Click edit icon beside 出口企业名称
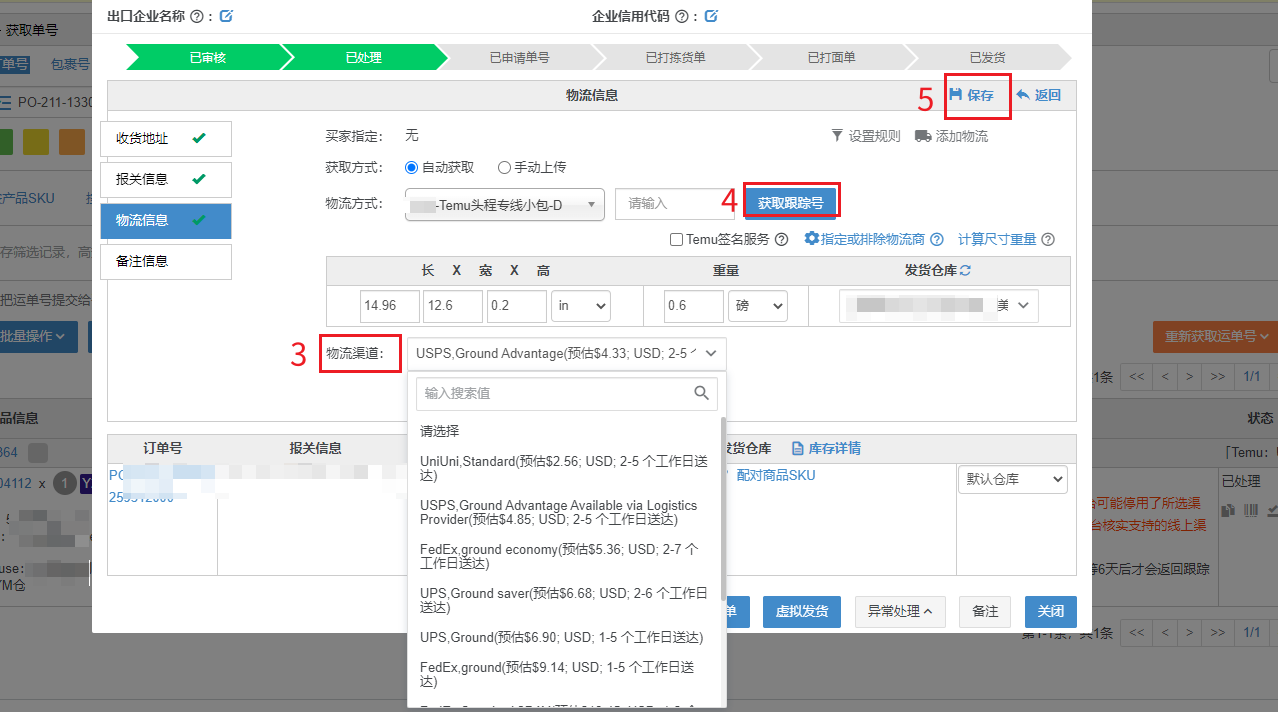Screen dimensions: 1278x712 point(226,16)
